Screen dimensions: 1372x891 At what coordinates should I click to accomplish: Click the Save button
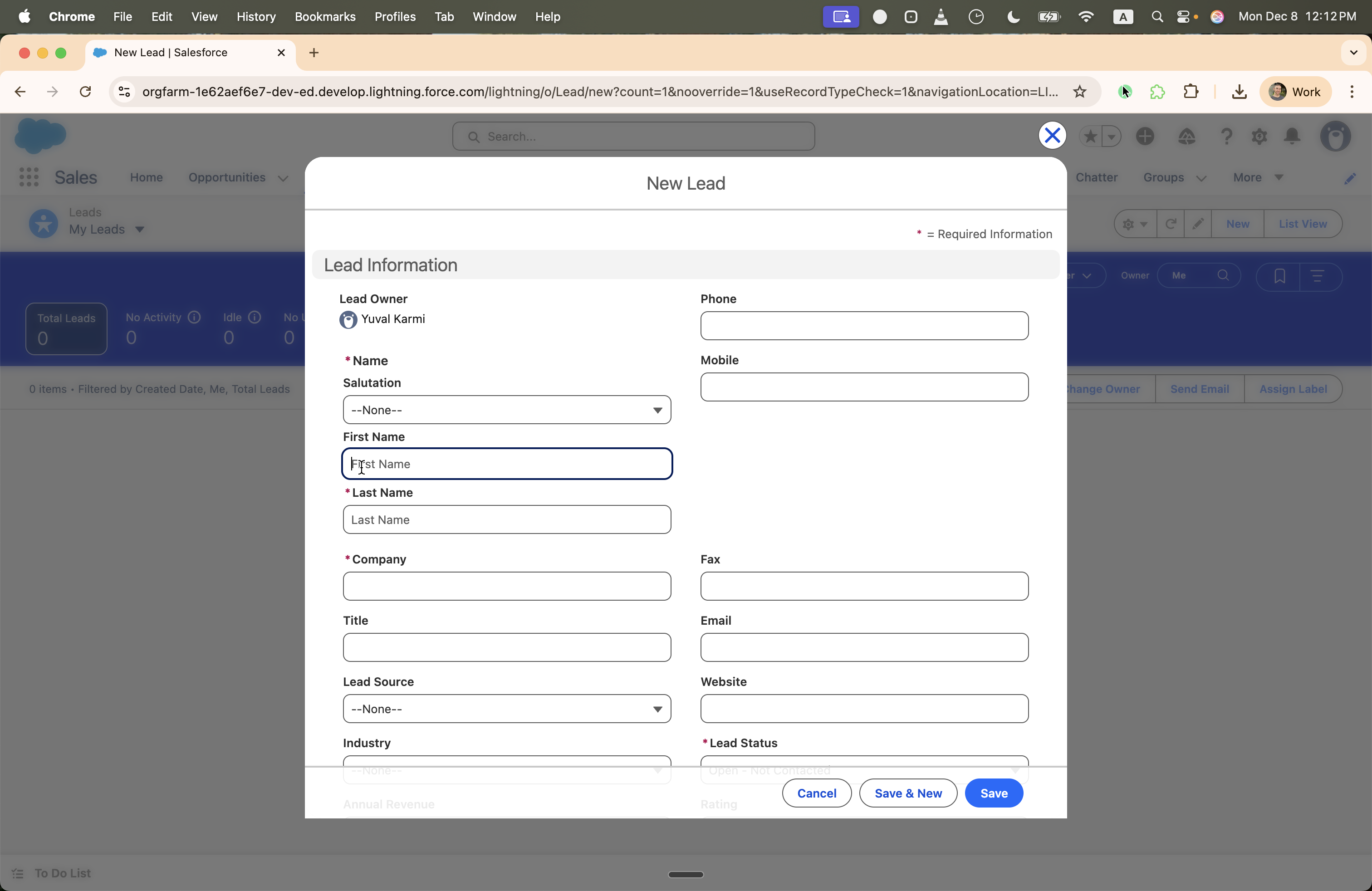tap(993, 793)
